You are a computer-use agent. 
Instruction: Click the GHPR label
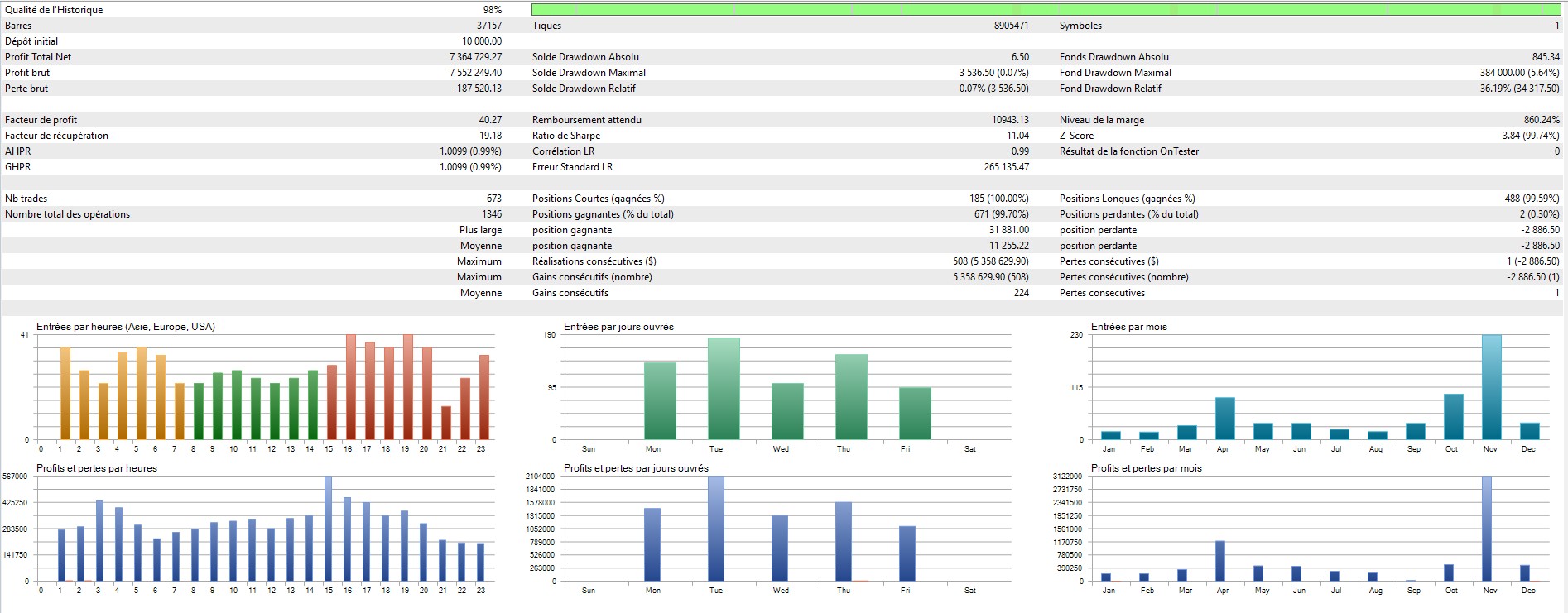pyautogui.click(x=17, y=167)
